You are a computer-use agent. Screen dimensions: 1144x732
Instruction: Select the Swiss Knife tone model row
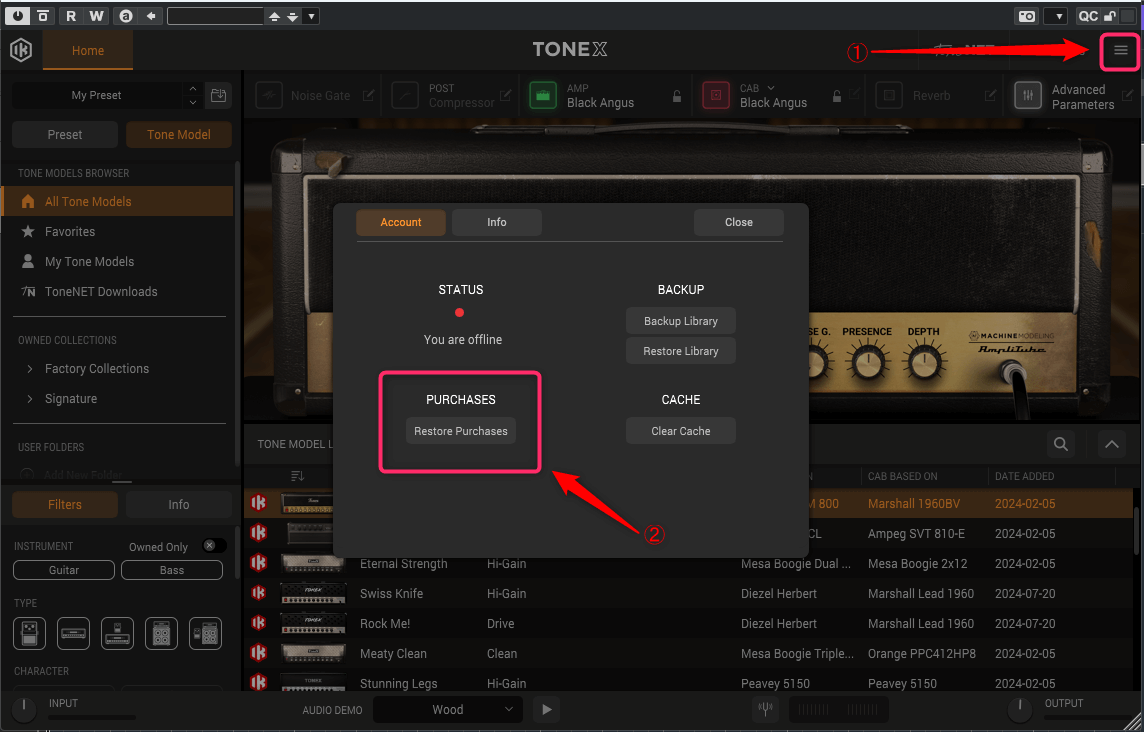[688, 593]
